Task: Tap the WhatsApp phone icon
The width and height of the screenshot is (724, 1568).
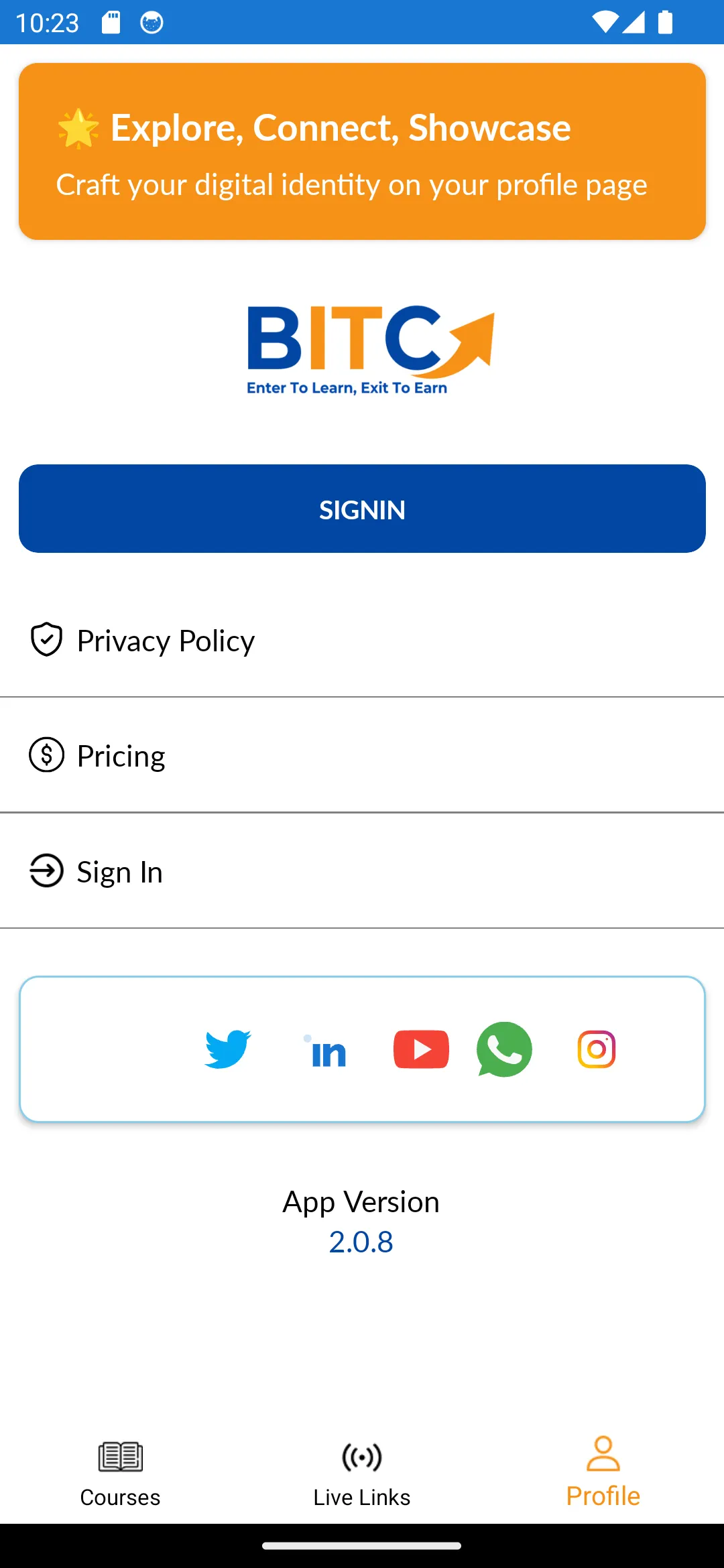Action: click(504, 1049)
